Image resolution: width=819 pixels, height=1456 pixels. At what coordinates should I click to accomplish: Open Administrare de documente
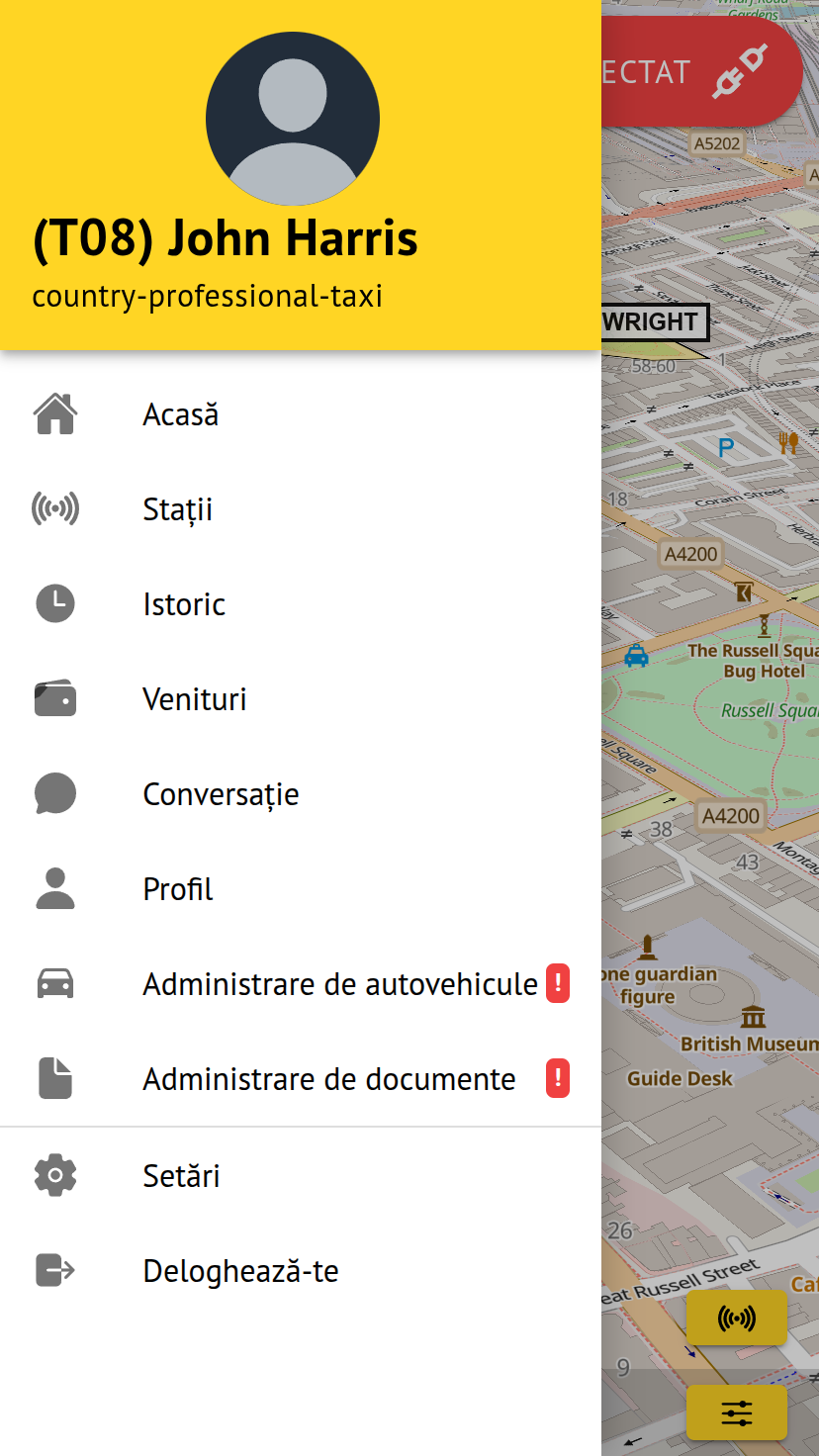(329, 1079)
